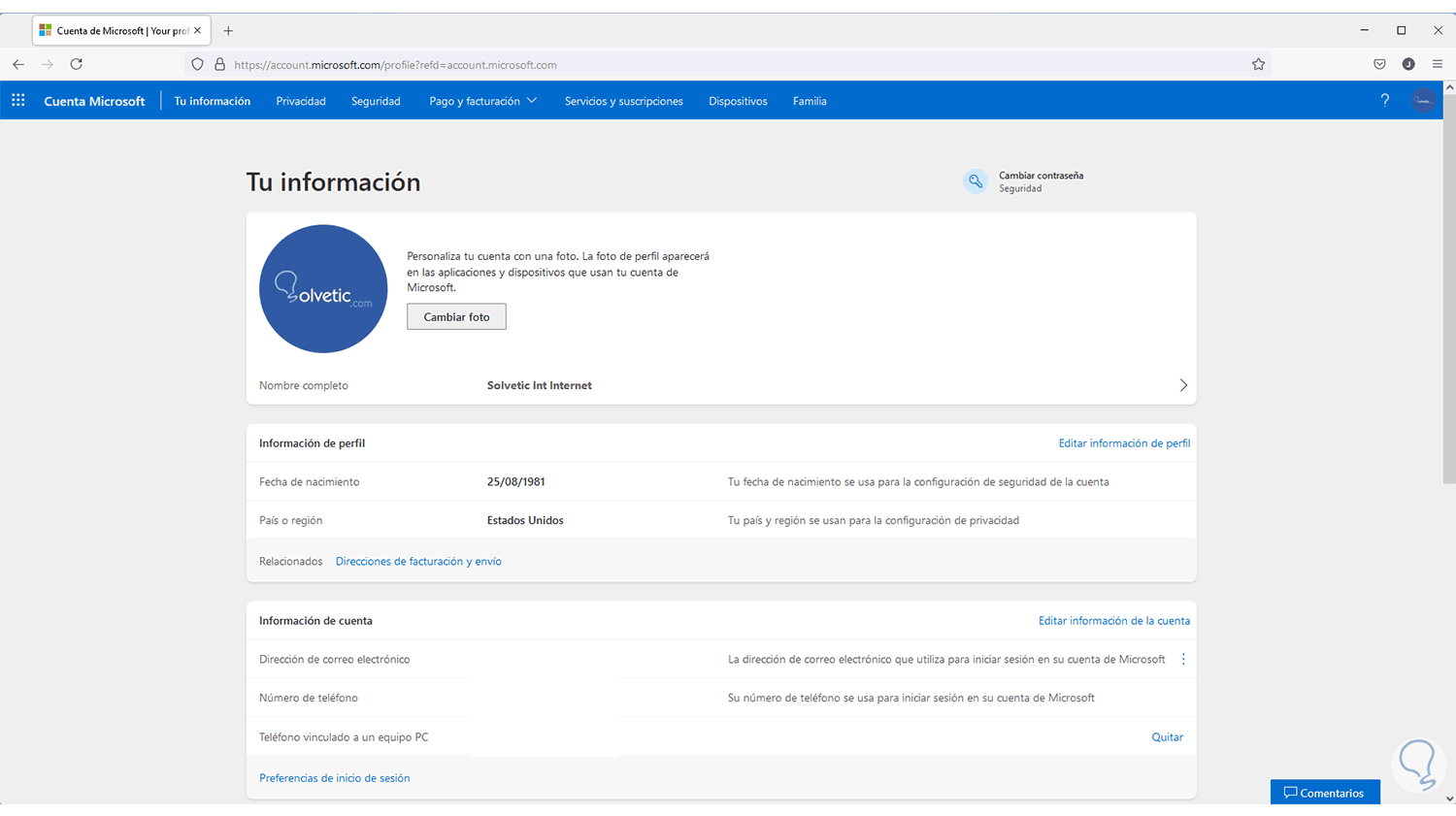Open the Tu información tab
Image resolution: width=1456 pixels, height=816 pixels.
click(213, 101)
